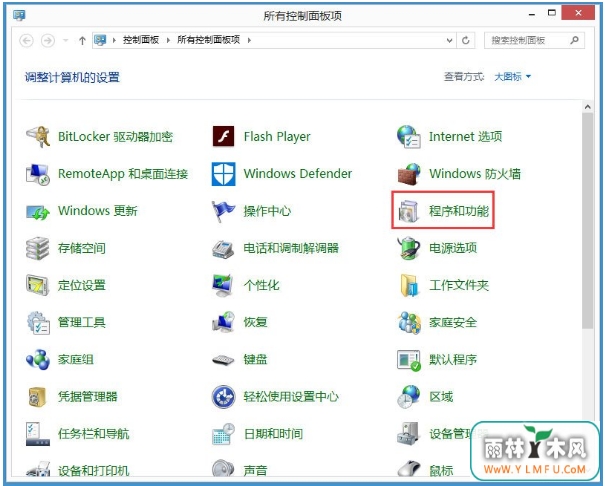This screenshot has height=486, width=605.
Task: Click the 区域 label
Action: tap(441, 397)
